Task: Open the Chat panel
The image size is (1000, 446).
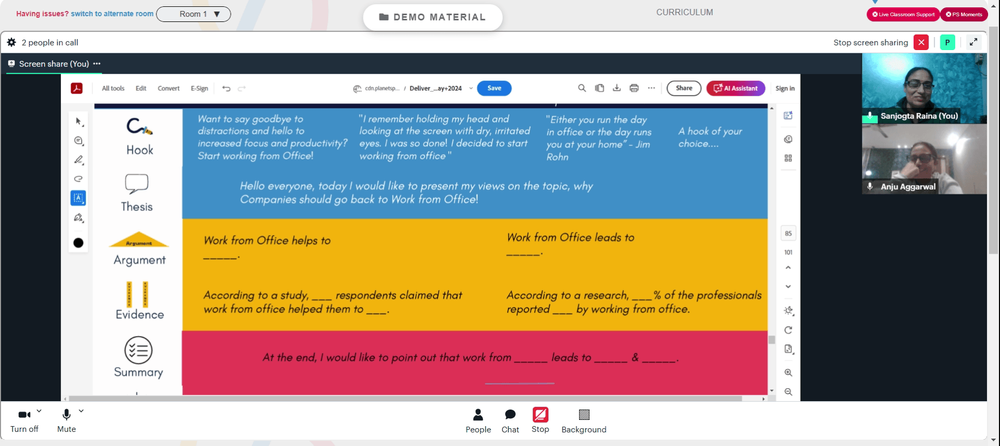Action: pyautogui.click(x=510, y=421)
